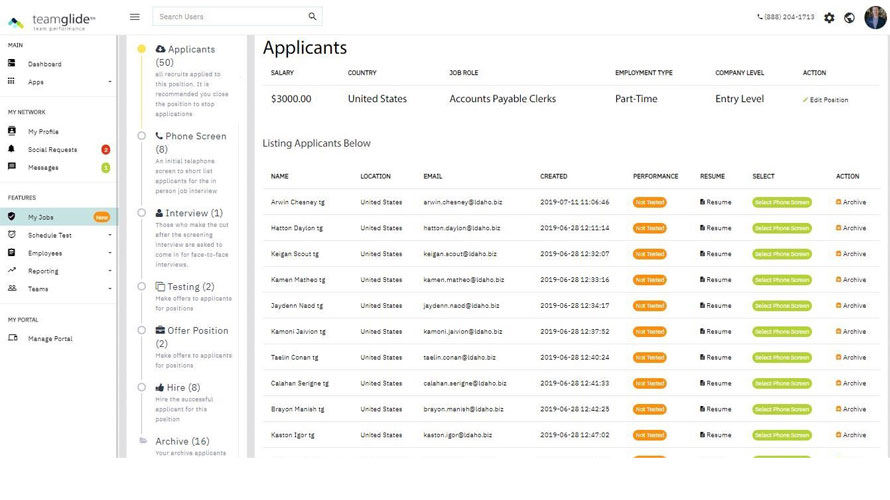Archive applicant Kaston Igor
Screen dimensions: 890x500
(x=851, y=435)
